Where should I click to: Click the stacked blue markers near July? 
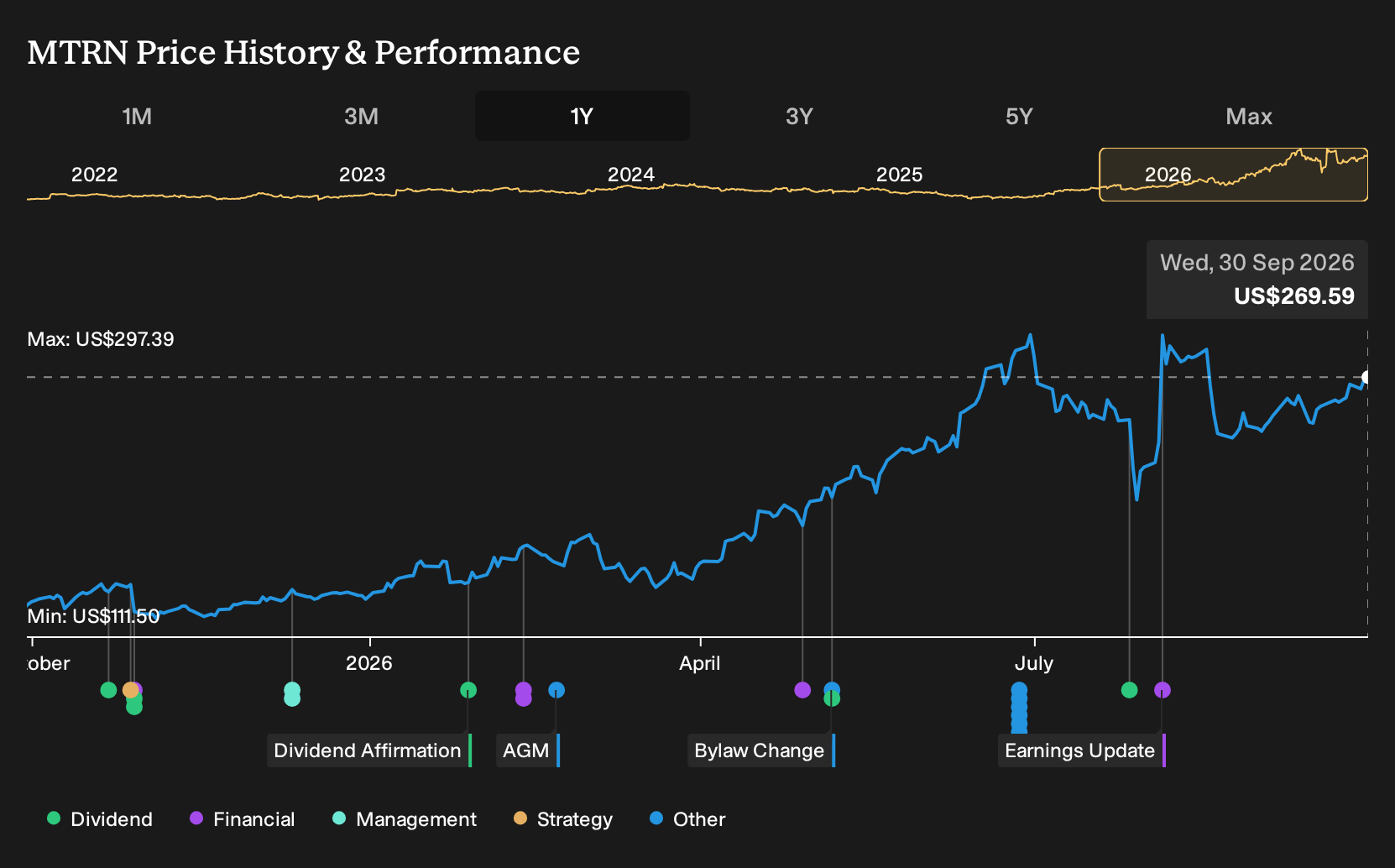1019,707
